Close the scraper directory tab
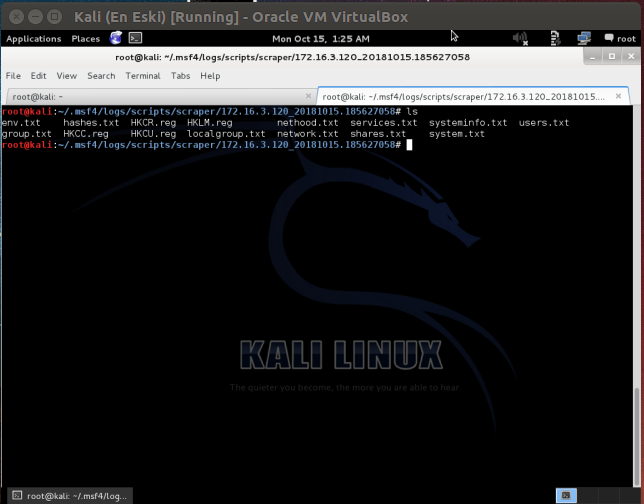Image resolution: width=644 pixels, height=504 pixels. 619,96
